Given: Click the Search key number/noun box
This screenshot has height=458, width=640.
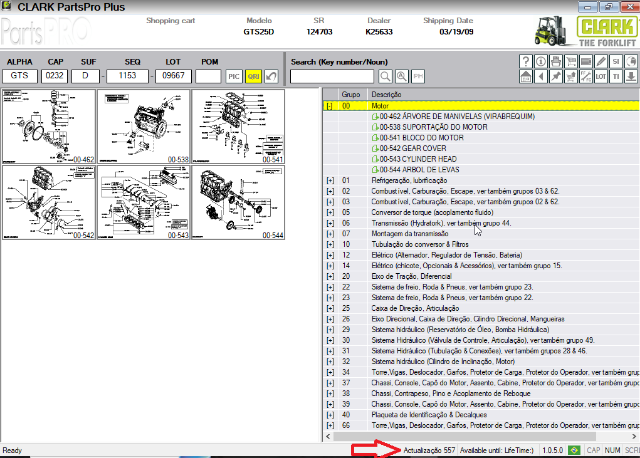Looking at the screenshot, I should pyautogui.click(x=331, y=76).
